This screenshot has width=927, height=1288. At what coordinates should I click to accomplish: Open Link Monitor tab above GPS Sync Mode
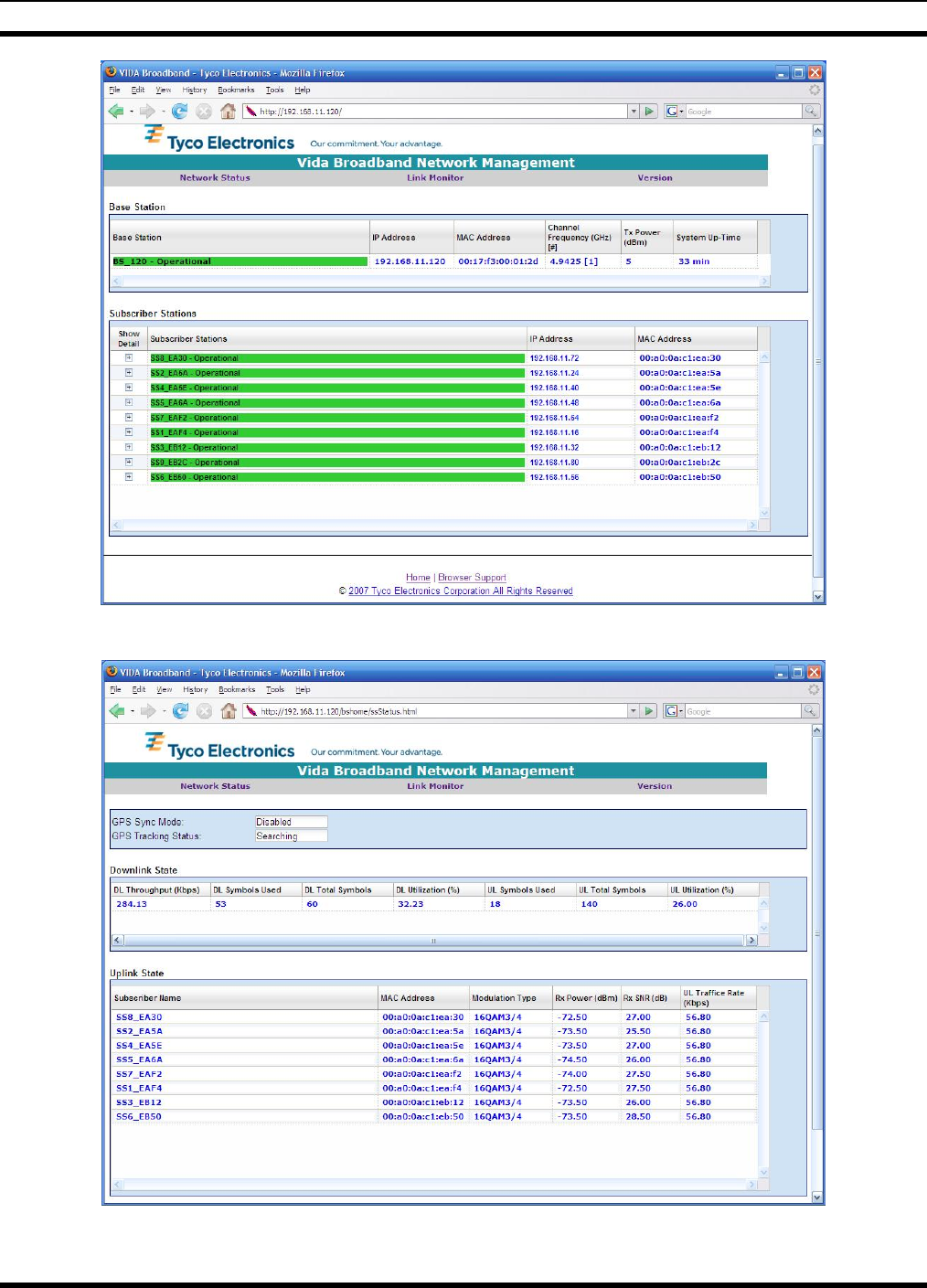pyautogui.click(x=435, y=786)
